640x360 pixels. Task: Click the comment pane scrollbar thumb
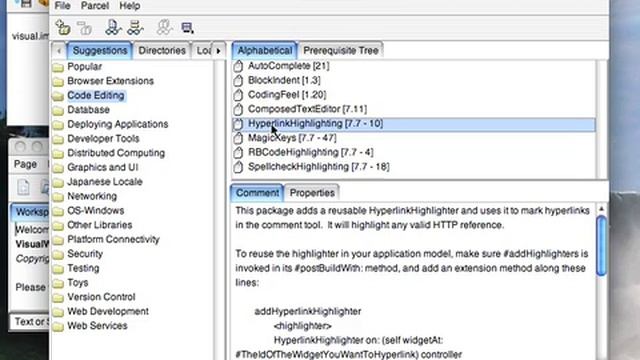tap(601, 246)
